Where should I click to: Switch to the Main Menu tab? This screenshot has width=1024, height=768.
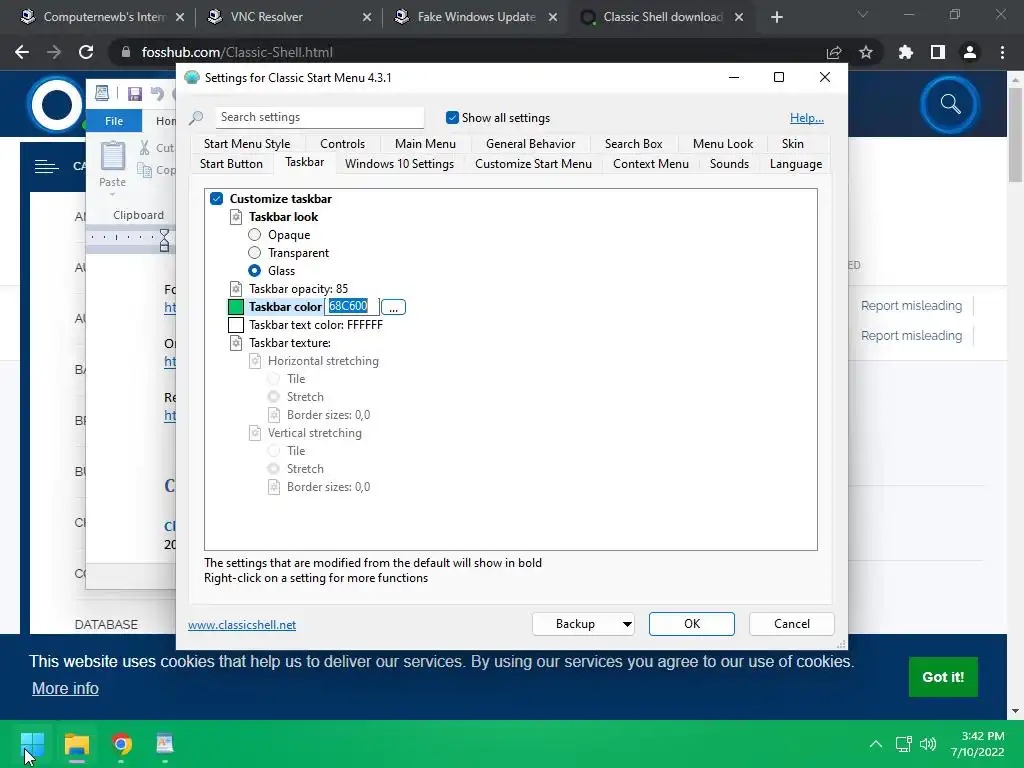pos(425,144)
